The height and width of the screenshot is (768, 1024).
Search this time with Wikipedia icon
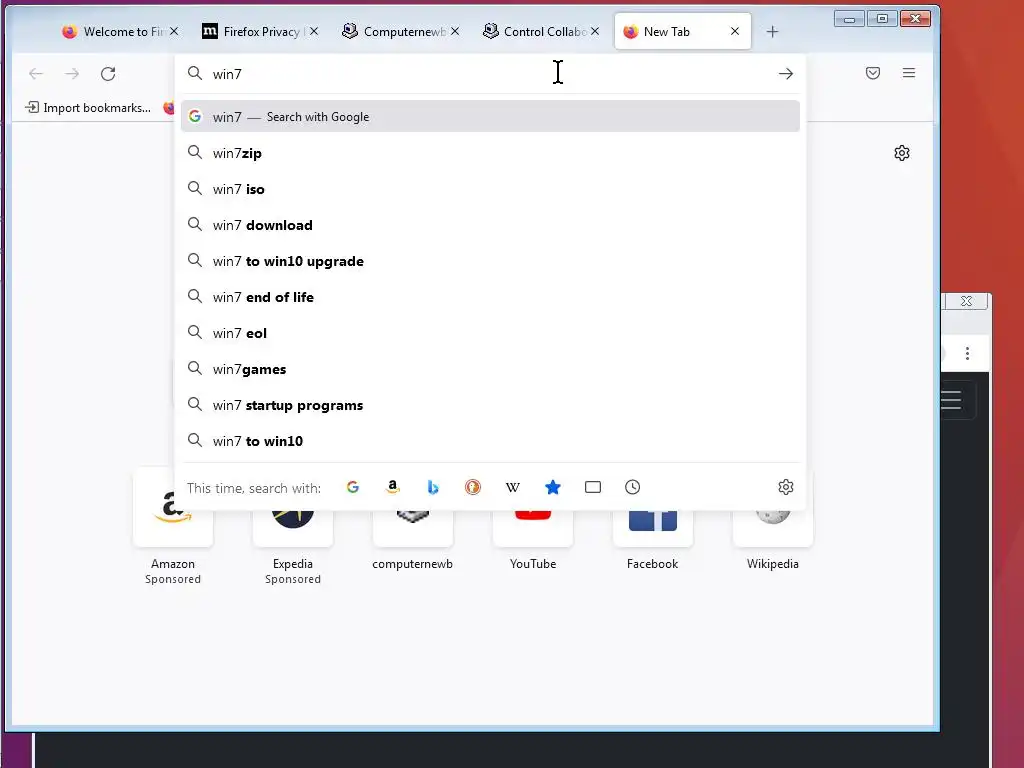coord(513,487)
